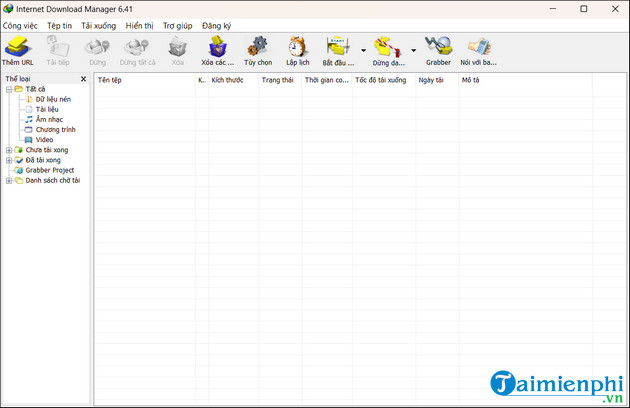Image resolution: width=630 pixels, height=408 pixels.
Task: Open dropdown arrow next to Bắt đầu
Action: coord(363,51)
